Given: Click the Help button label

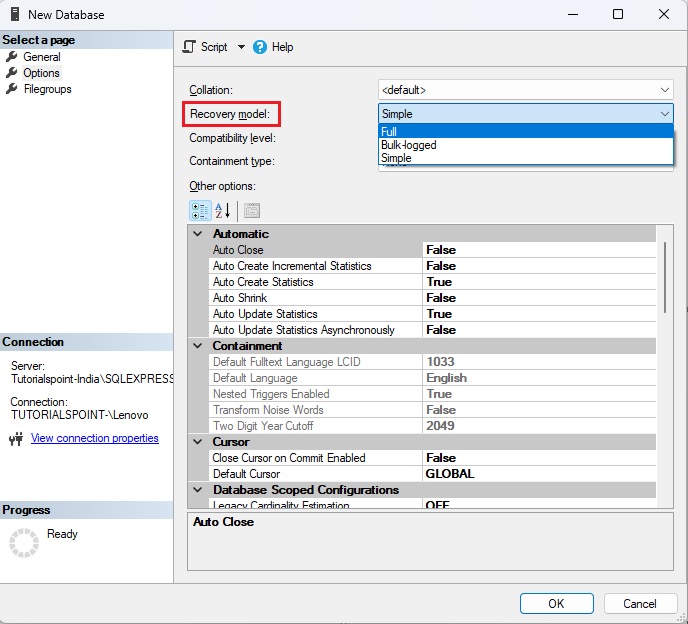Looking at the screenshot, I should tap(282, 47).
